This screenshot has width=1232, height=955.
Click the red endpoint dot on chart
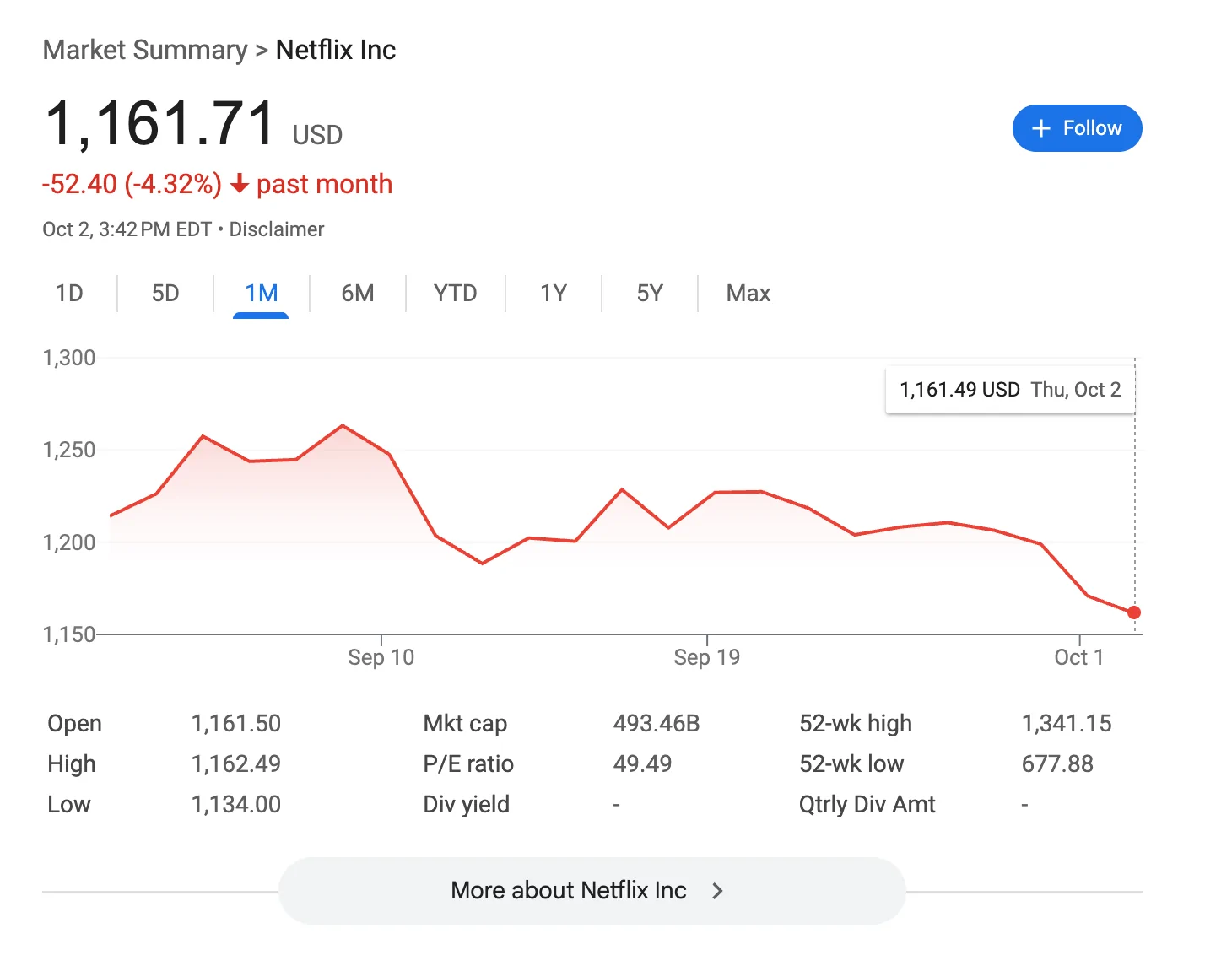point(1133,612)
